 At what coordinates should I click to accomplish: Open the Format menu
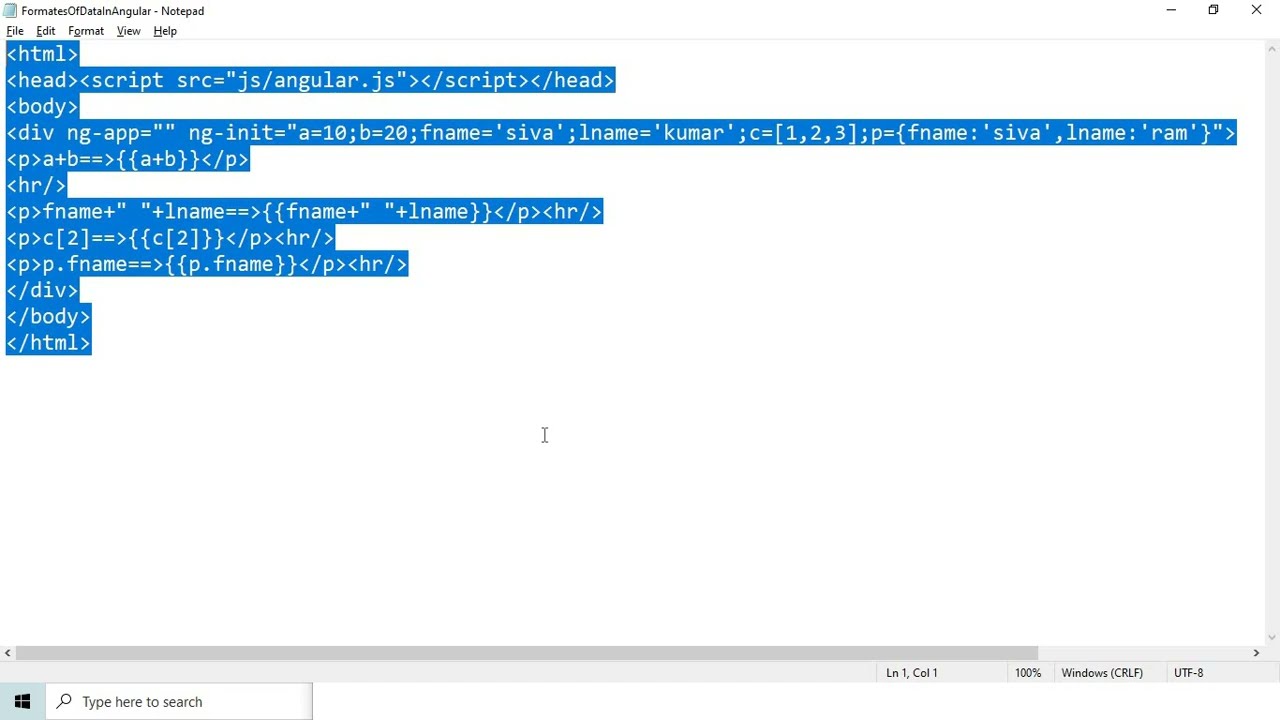coord(86,31)
